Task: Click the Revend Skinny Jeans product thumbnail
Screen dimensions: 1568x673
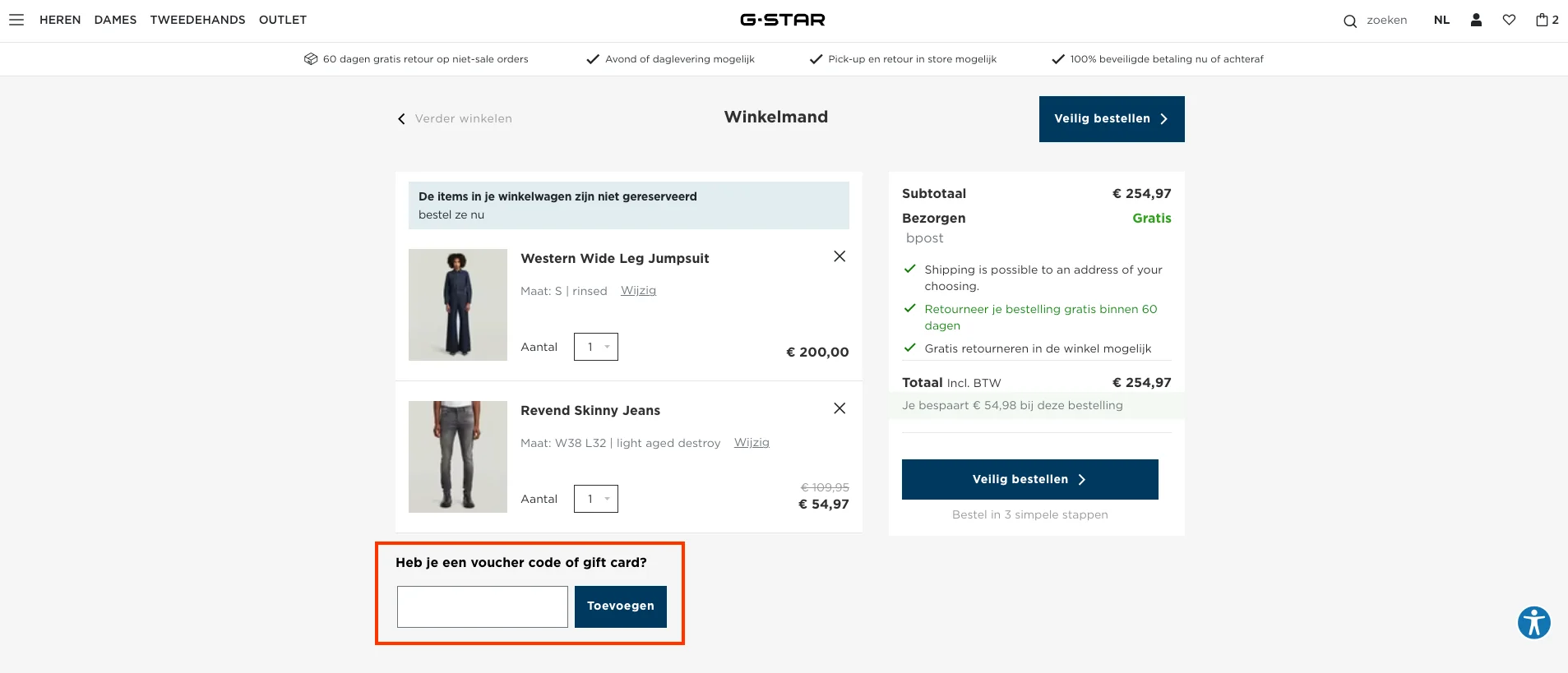Action: click(457, 456)
